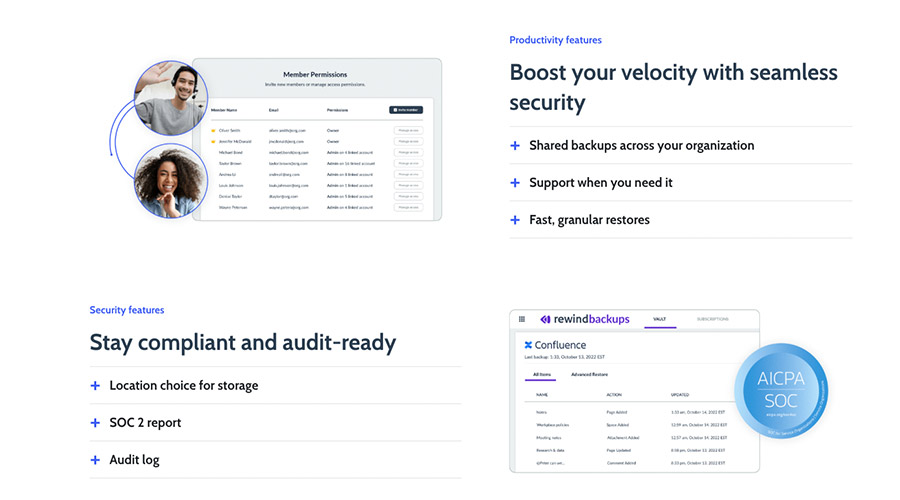Click the Confluence icon
Image resolution: width=900 pixels, height=500 pixels.
[x=529, y=345]
